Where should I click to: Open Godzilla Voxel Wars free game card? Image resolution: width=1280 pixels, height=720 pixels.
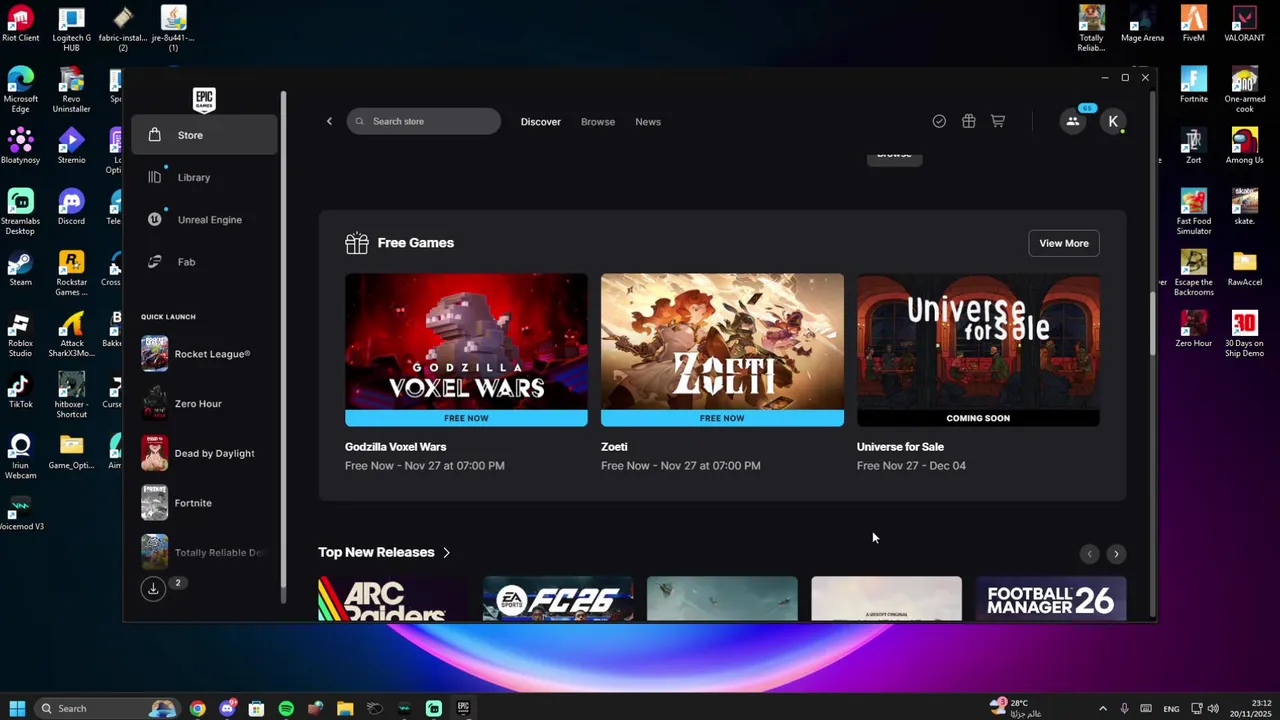pos(466,350)
